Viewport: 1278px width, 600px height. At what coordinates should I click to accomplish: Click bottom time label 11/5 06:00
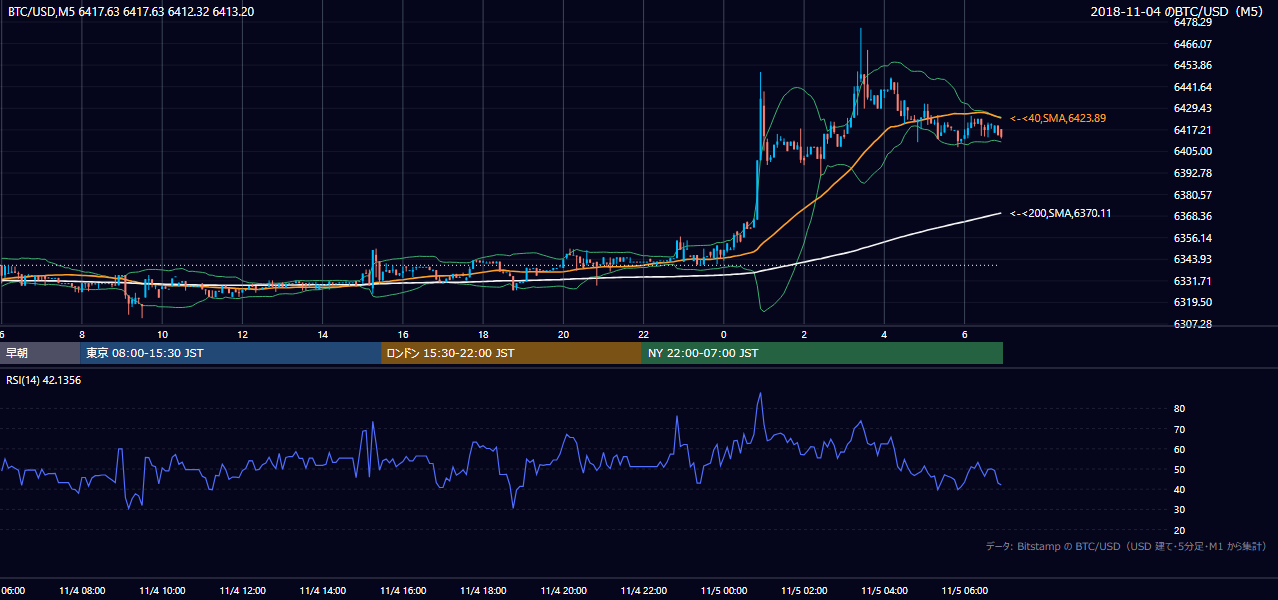964,590
